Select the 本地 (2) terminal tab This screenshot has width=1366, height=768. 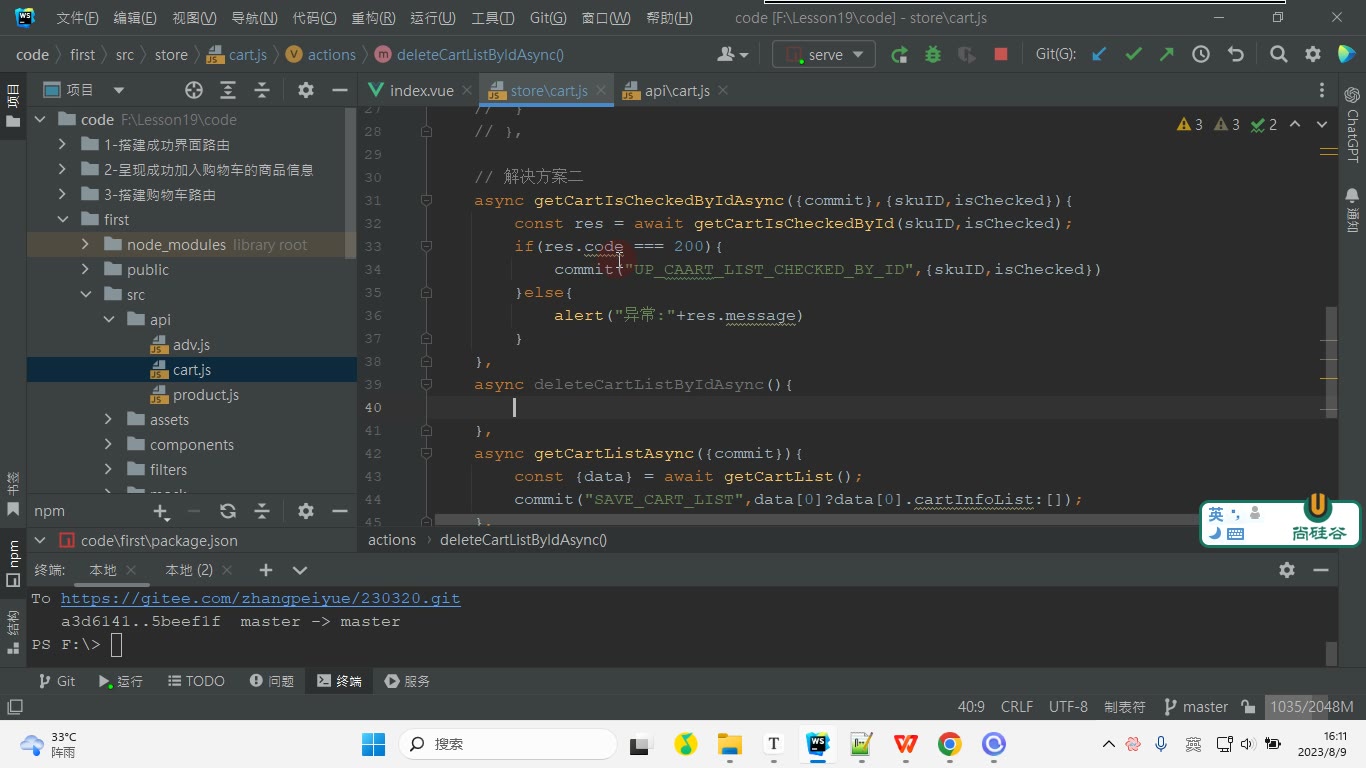[x=189, y=570]
